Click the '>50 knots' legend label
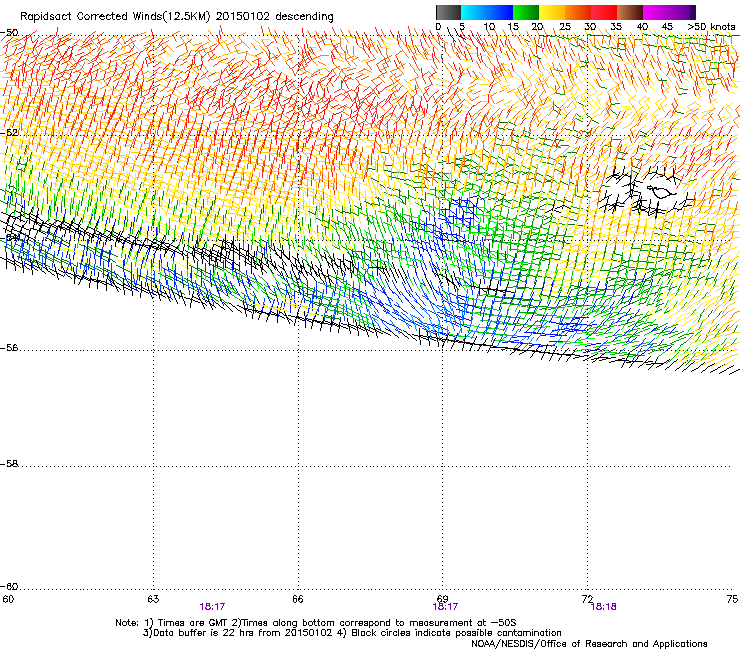This screenshot has width=740, height=650. click(x=711, y=26)
